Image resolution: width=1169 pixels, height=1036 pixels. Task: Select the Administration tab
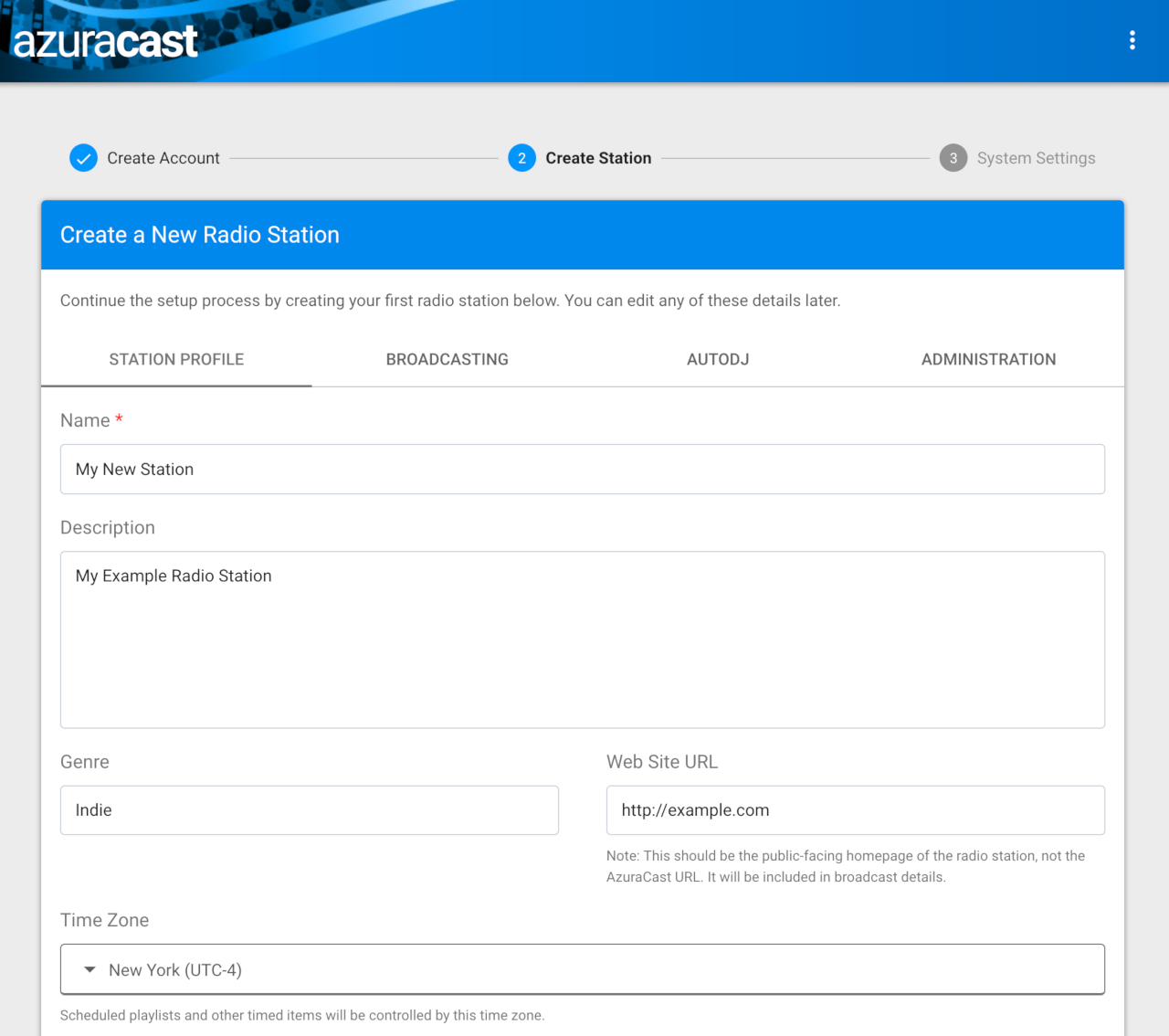coord(988,359)
